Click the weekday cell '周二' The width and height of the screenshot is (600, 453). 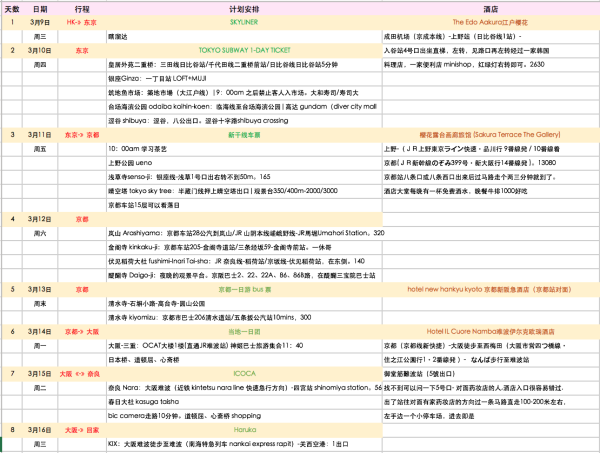(x=40, y=388)
